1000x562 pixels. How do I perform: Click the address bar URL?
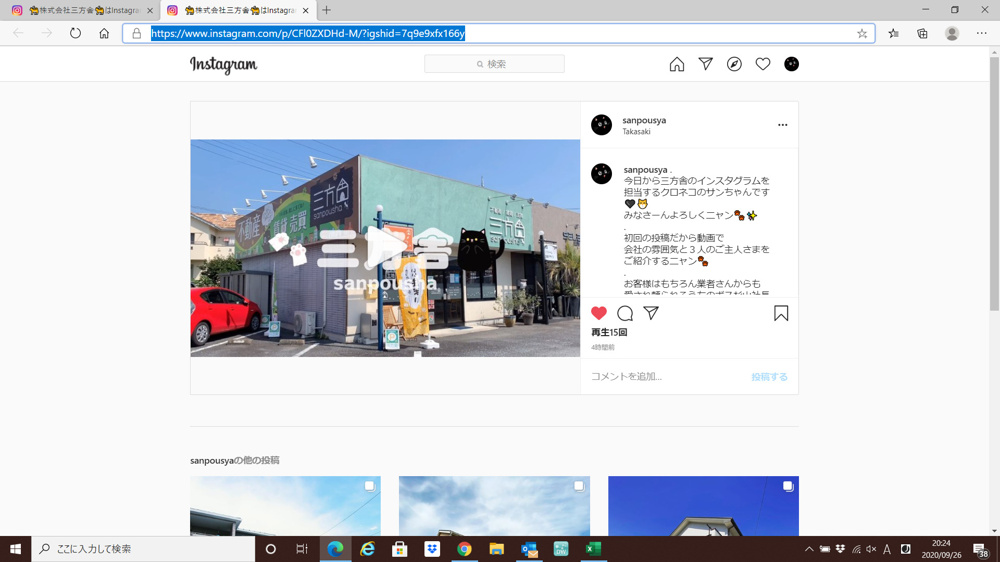[308, 33]
